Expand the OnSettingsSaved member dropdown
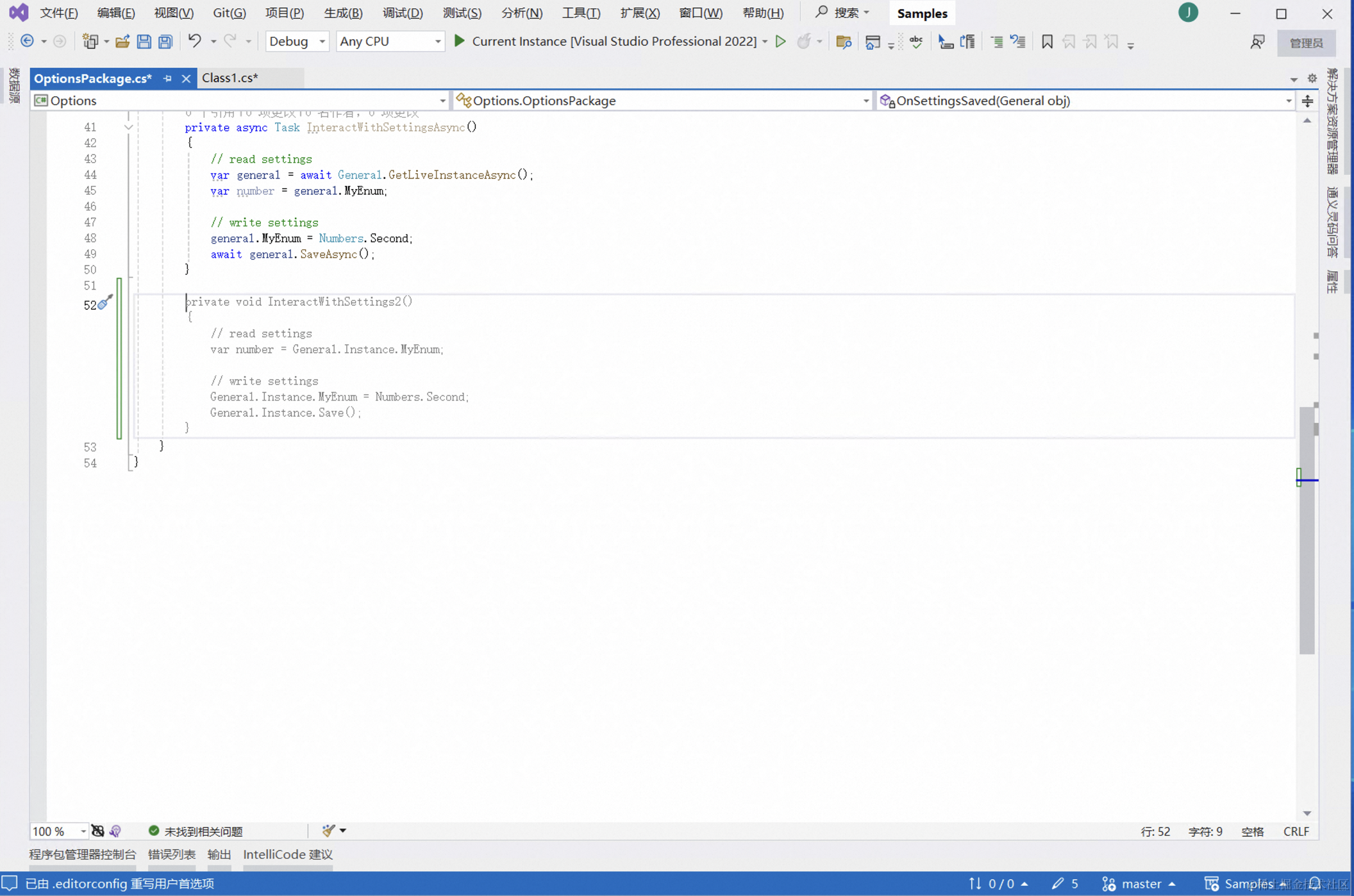Image resolution: width=1354 pixels, height=896 pixels. coord(1289,101)
